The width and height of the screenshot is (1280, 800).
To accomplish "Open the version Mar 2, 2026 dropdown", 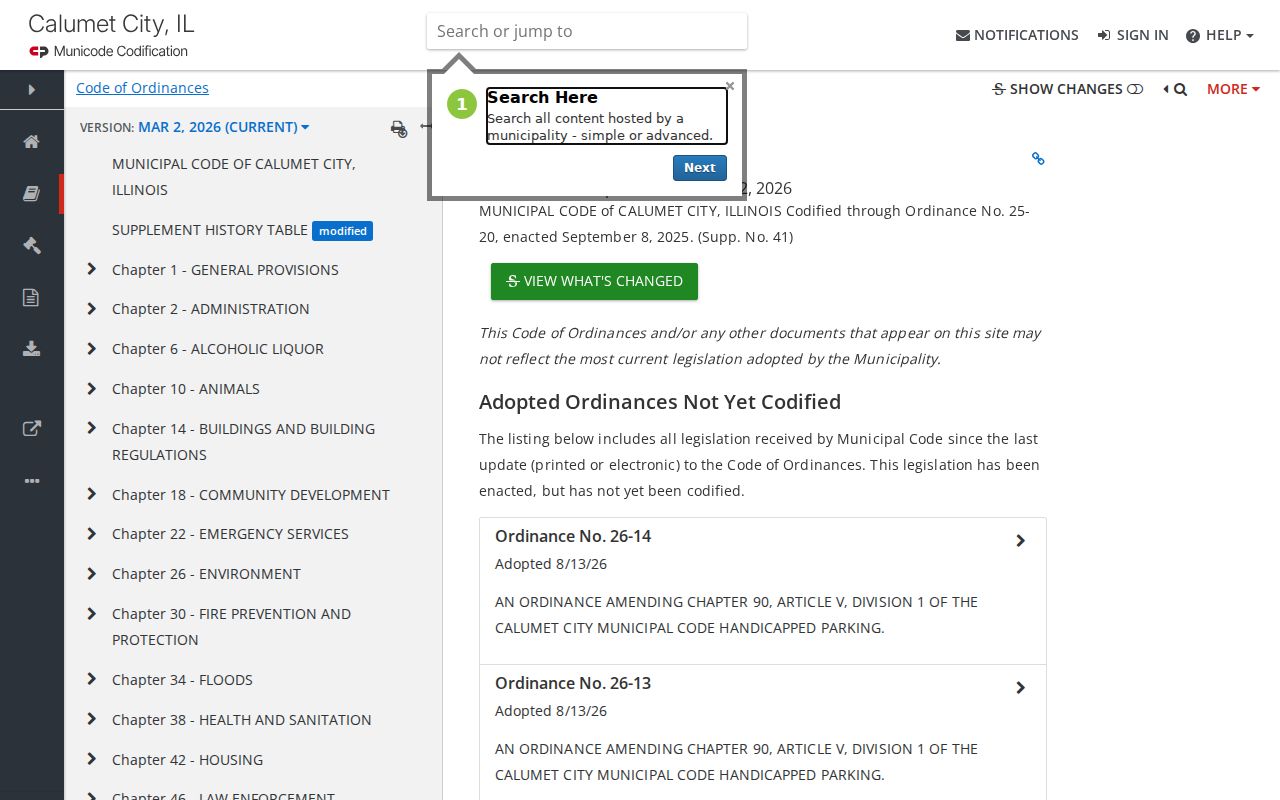I will pos(223,127).
